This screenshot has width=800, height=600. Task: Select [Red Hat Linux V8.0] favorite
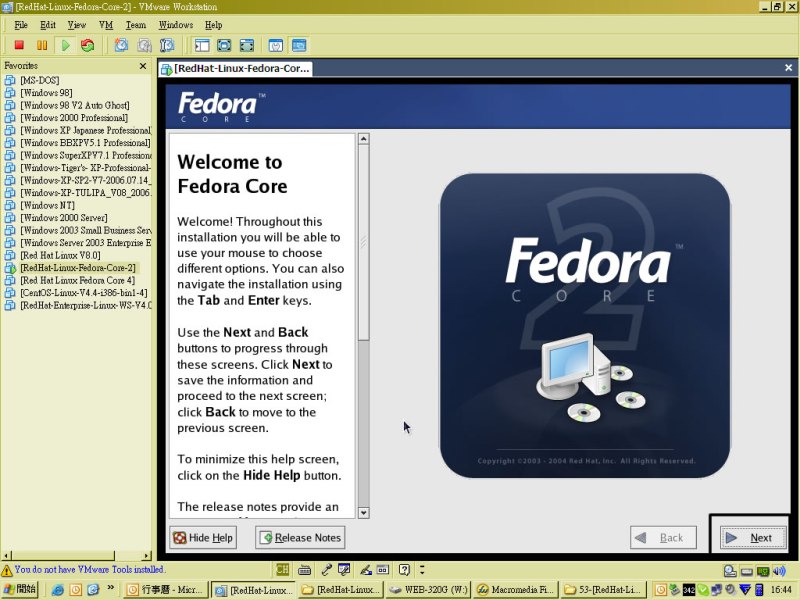tap(60, 256)
